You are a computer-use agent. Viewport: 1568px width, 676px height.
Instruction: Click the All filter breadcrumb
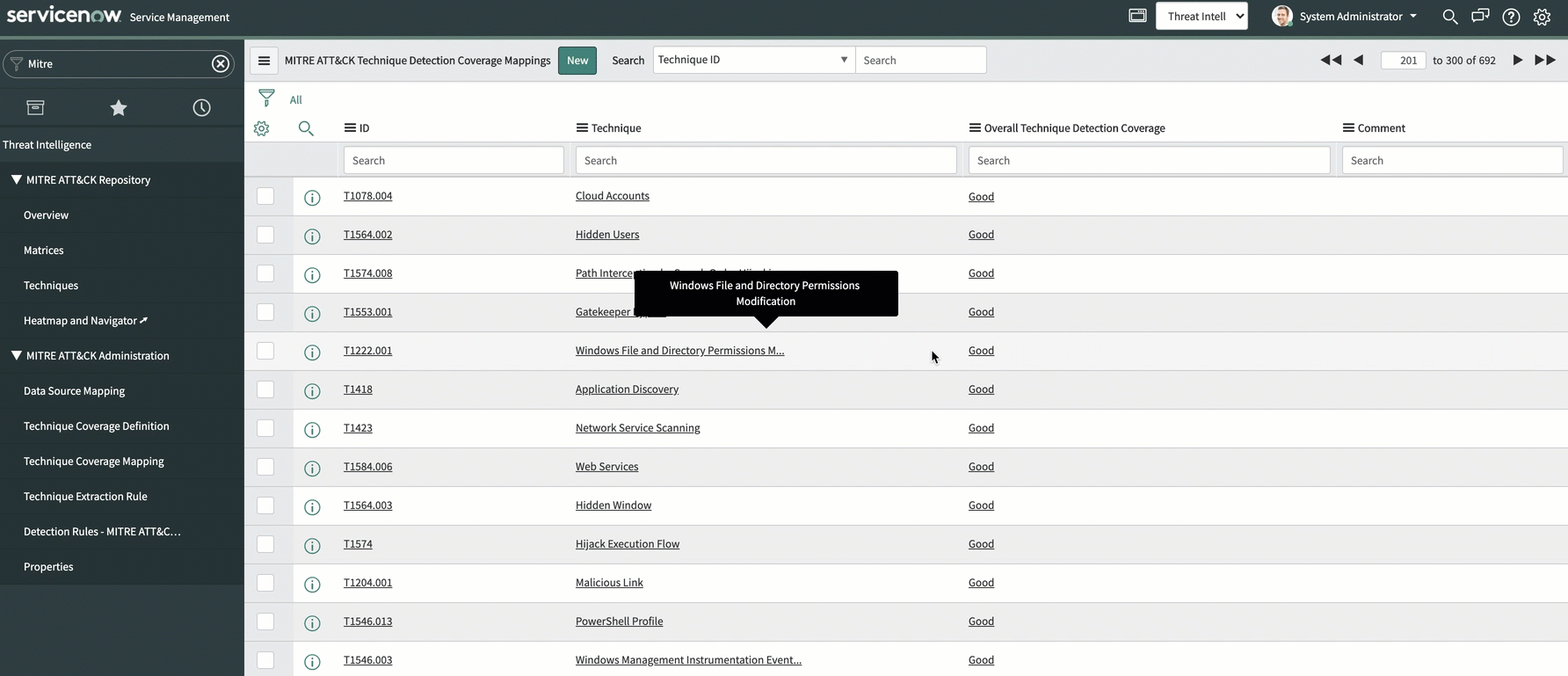click(295, 99)
